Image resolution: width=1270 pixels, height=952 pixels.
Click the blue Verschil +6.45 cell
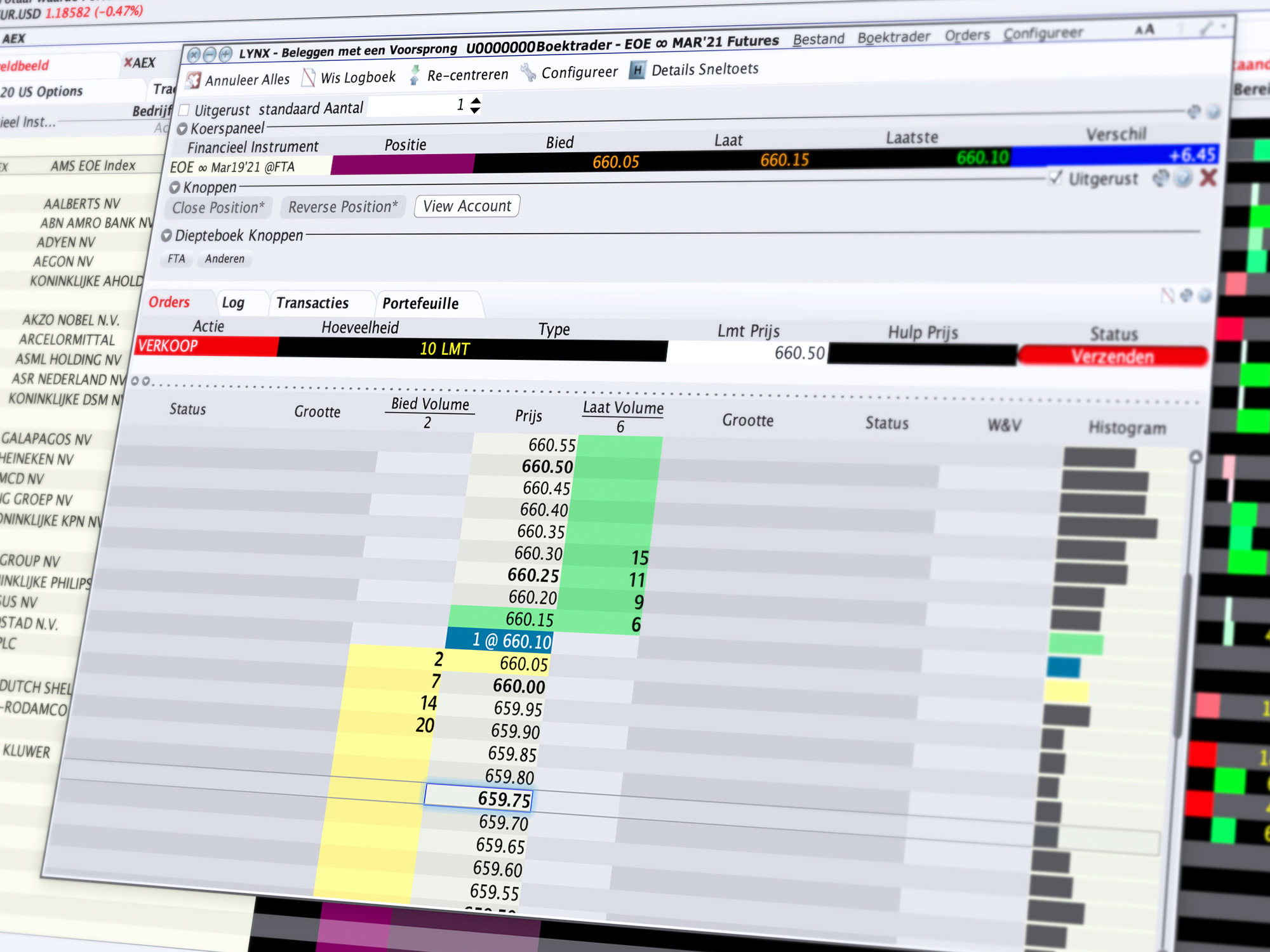pos(1114,155)
